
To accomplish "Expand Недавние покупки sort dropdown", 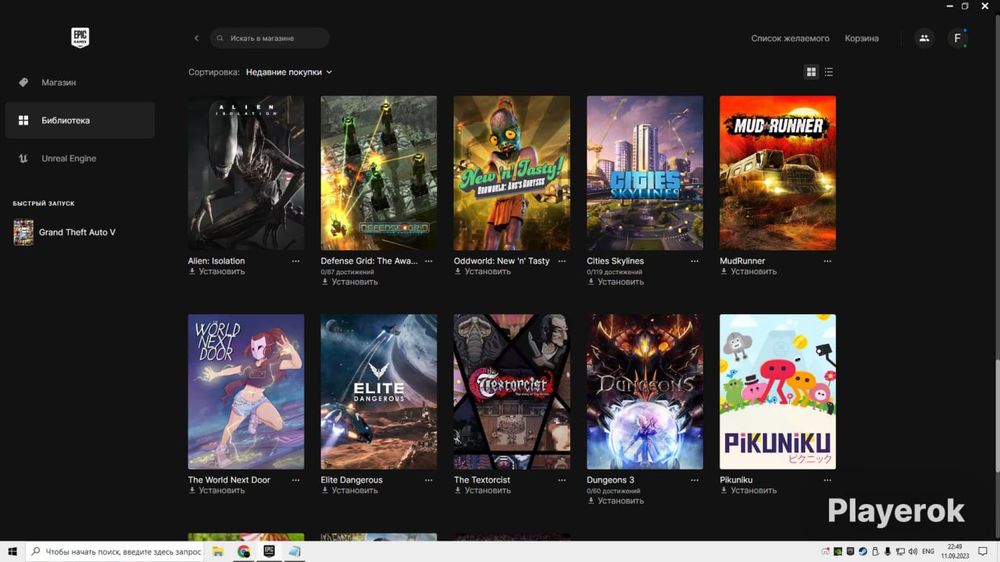I will (289, 72).
